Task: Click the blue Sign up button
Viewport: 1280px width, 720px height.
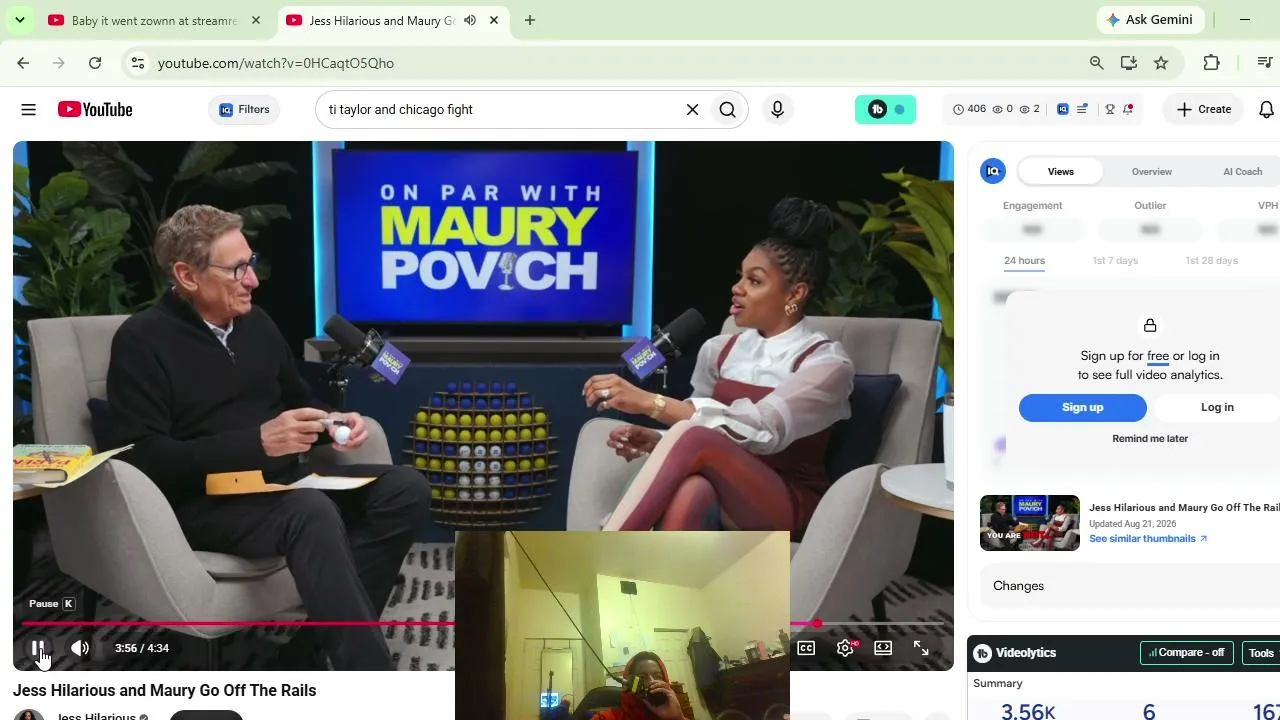Action: pyautogui.click(x=1083, y=407)
